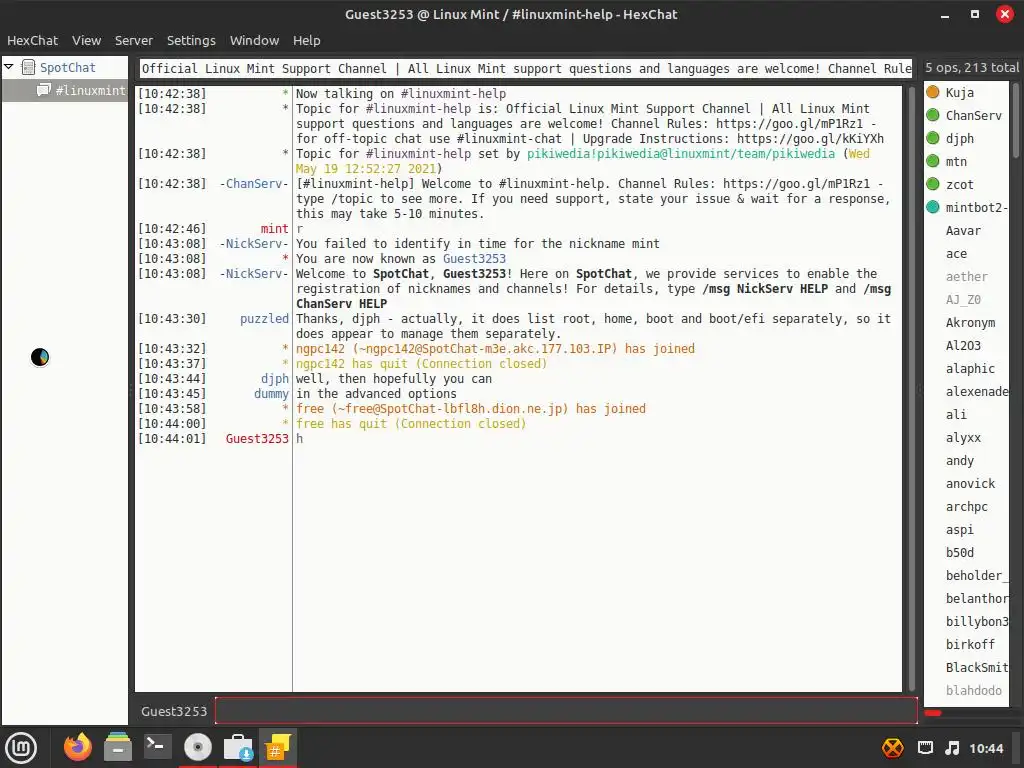Open the HexChat menu
The width and height of the screenshot is (1024, 768).
[x=32, y=40]
